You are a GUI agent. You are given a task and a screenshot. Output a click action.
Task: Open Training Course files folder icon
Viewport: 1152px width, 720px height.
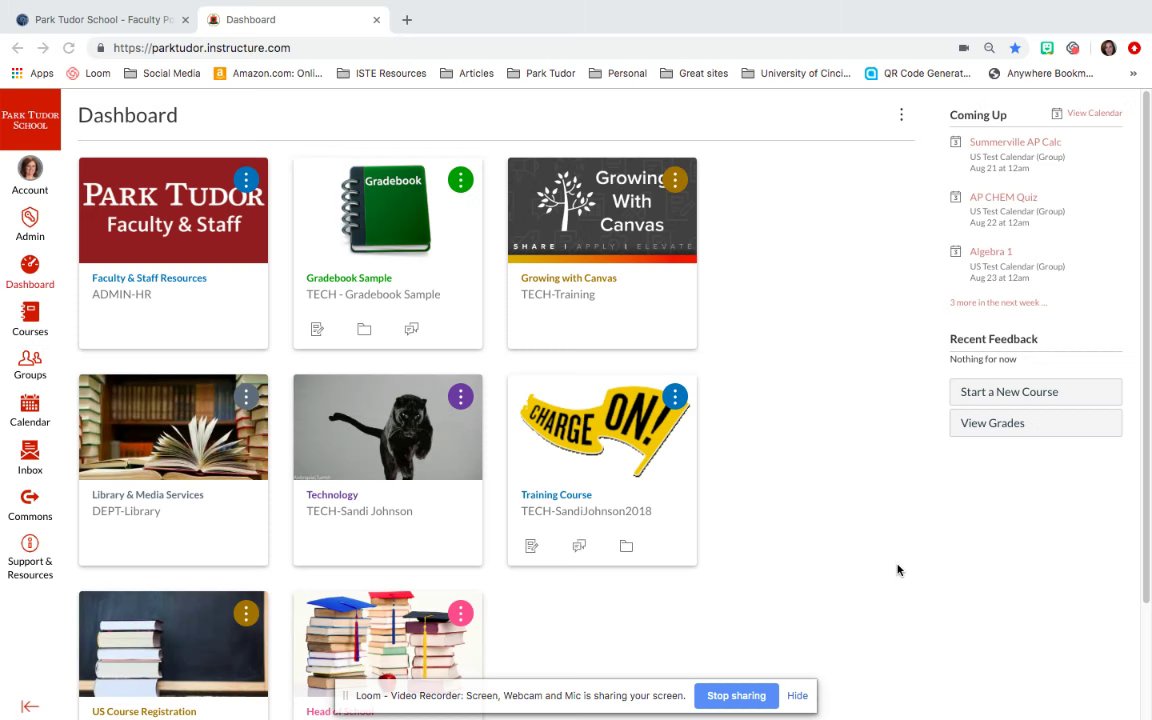point(626,546)
